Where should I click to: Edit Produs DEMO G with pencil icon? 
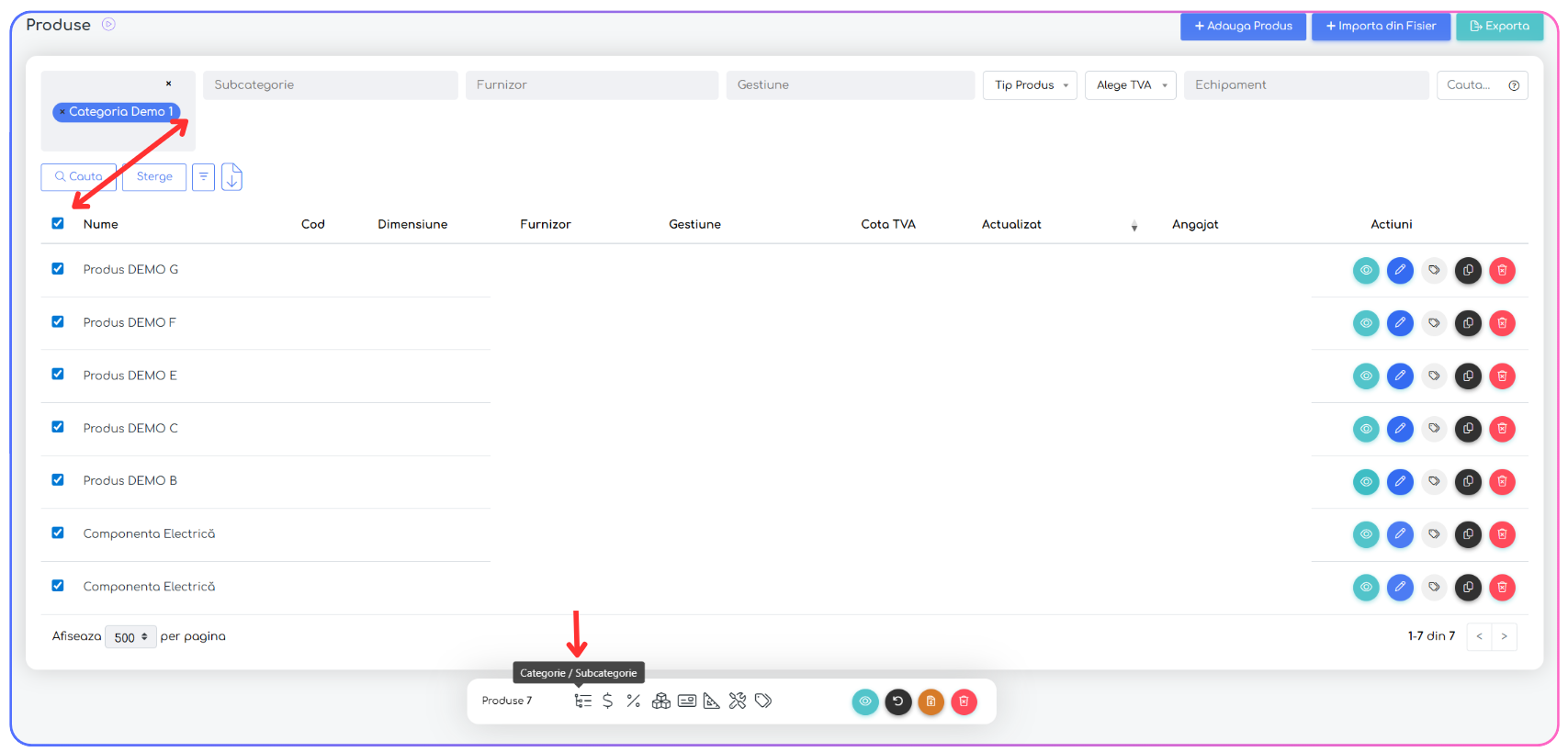point(1400,271)
